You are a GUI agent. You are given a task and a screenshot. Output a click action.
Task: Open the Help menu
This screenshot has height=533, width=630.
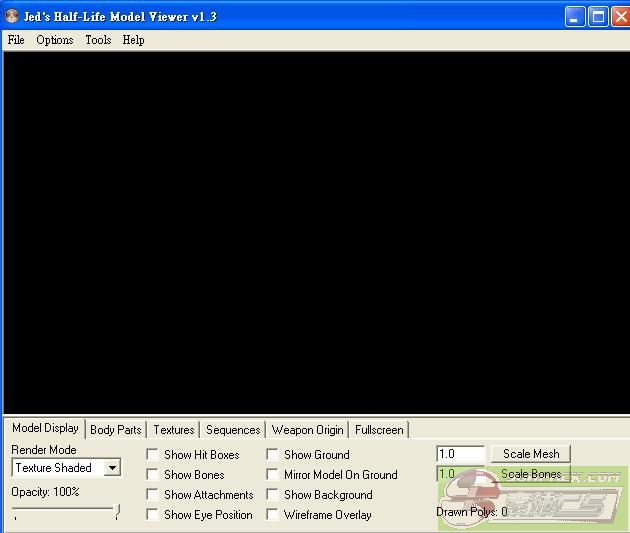pyautogui.click(x=133, y=40)
